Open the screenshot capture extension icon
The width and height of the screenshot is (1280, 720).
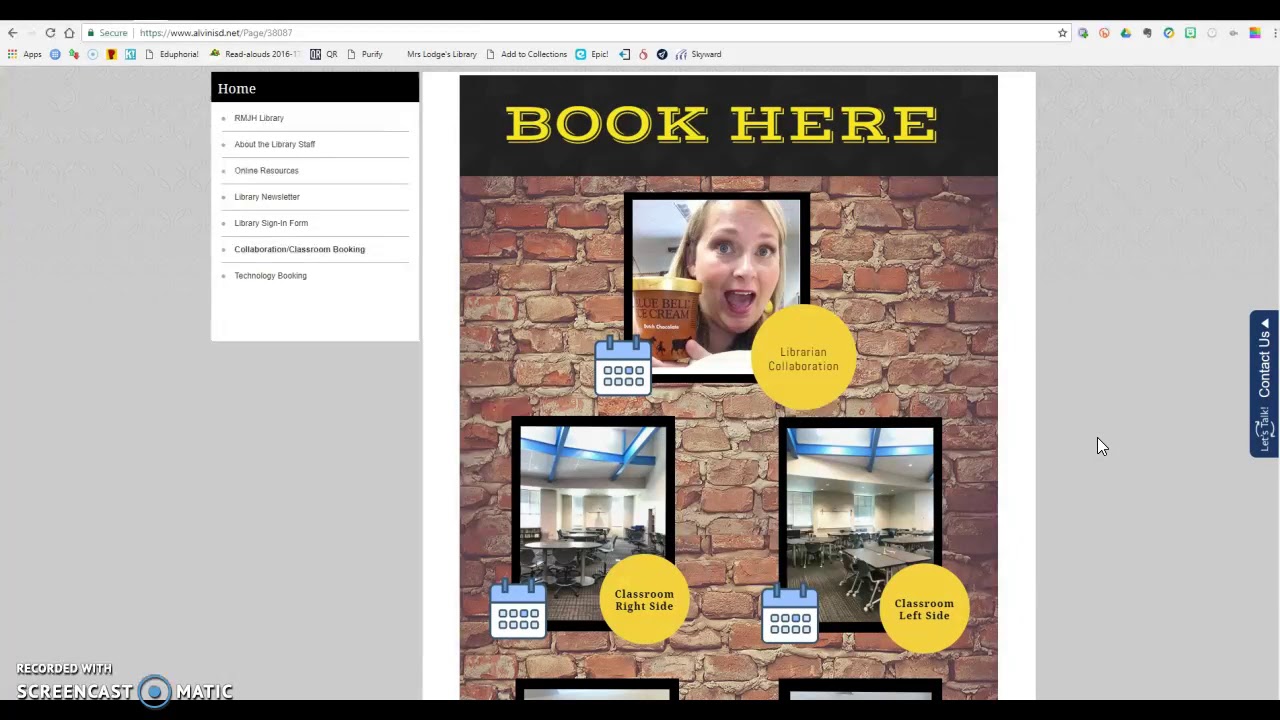pos(1083,33)
